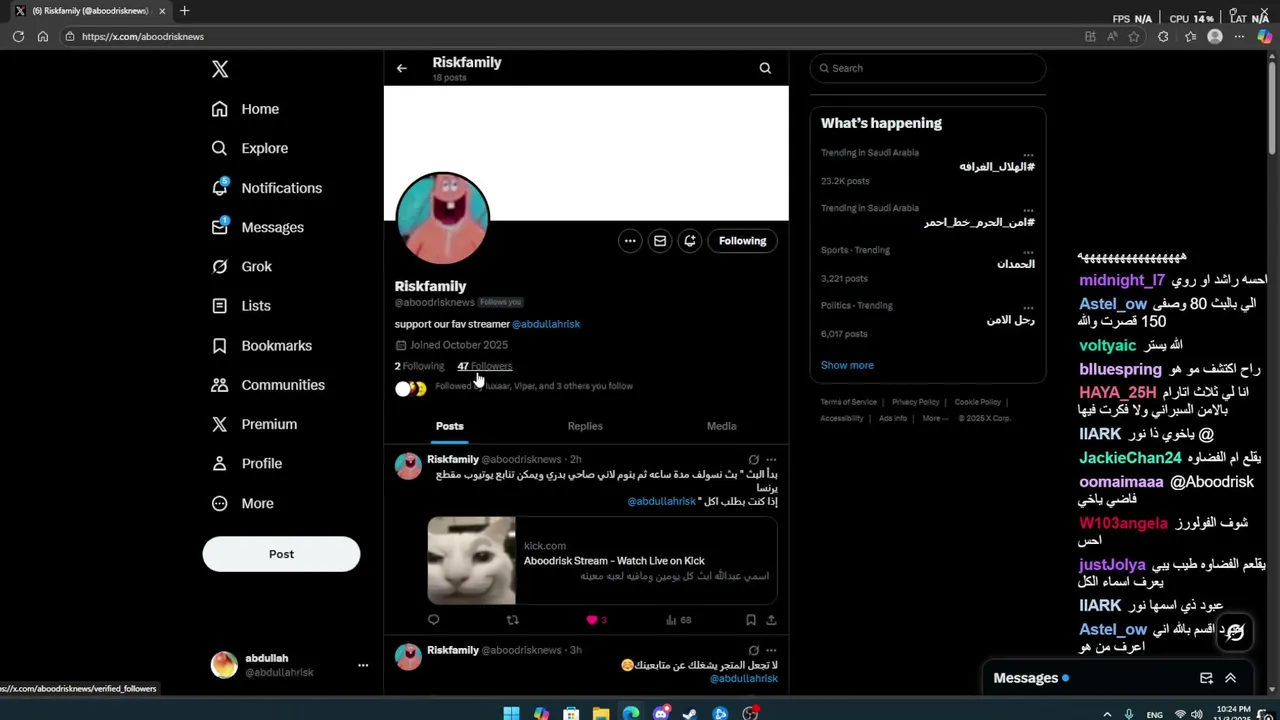The height and width of the screenshot is (720, 1280).
Task: Open more options on the 2h post
Action: [771, 460]
